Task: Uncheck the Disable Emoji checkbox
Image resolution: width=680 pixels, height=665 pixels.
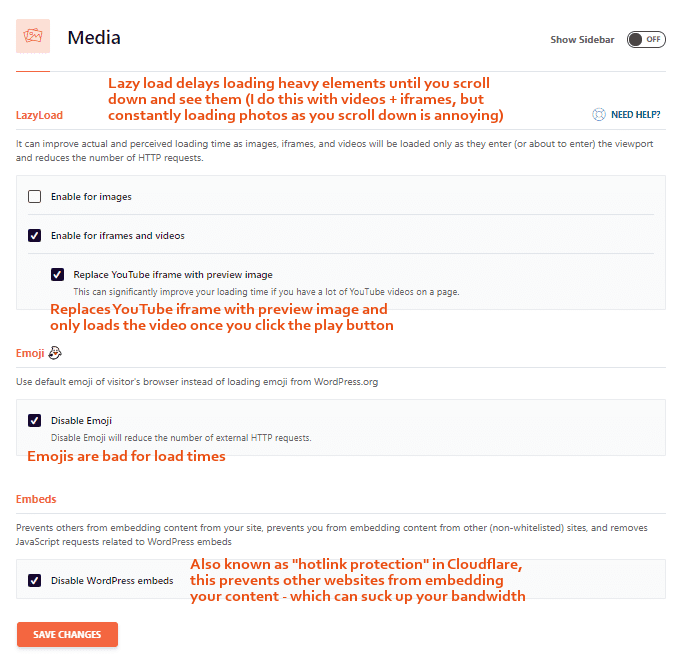Action: pos(35,421)
